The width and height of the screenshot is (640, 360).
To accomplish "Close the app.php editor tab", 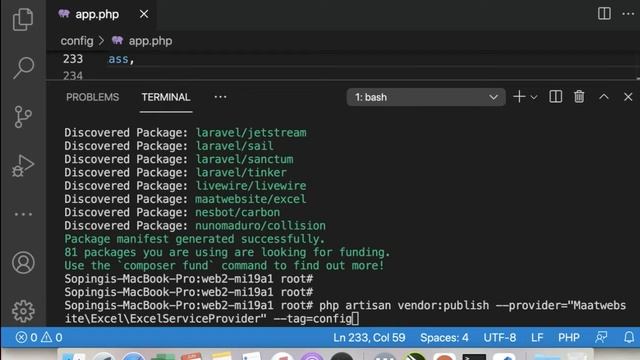I will pos(144,14).
